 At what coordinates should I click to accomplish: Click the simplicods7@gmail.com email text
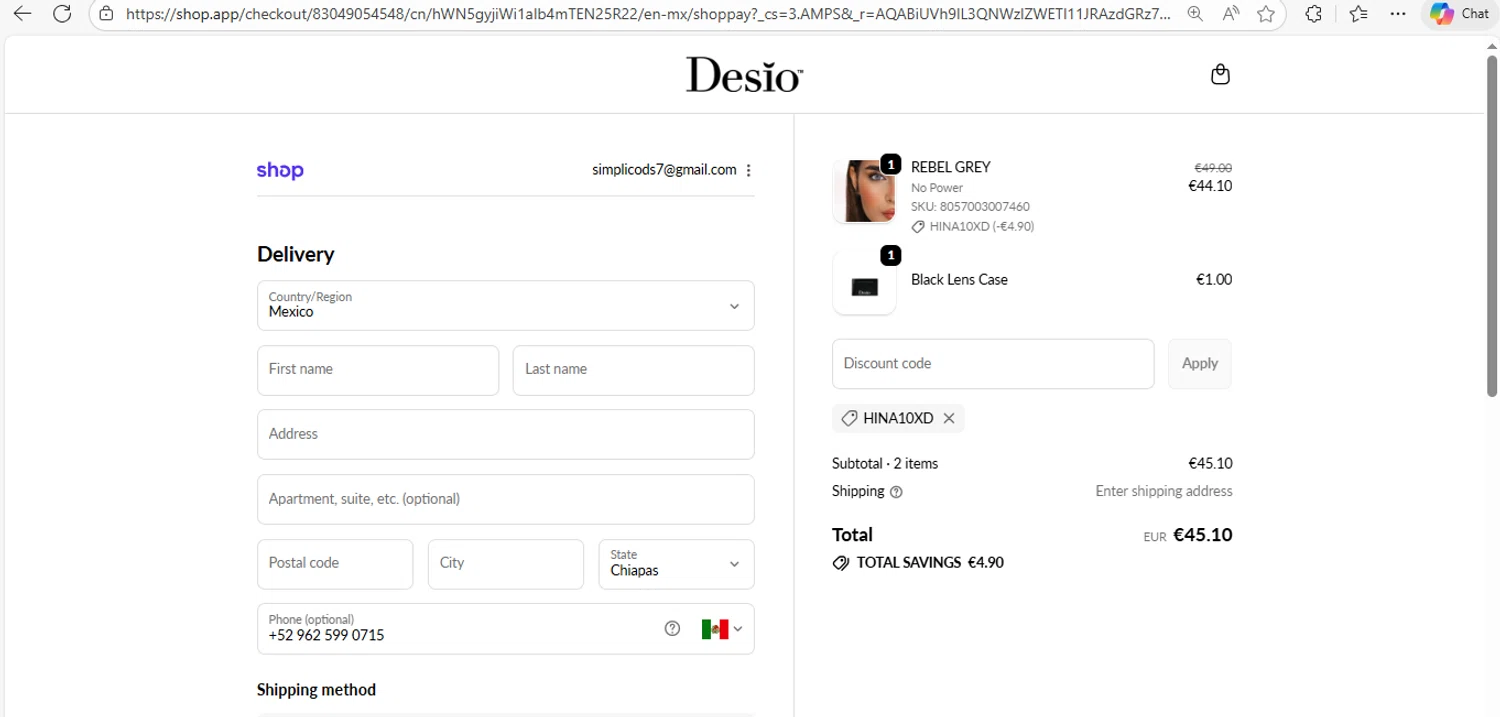[664, 170]
